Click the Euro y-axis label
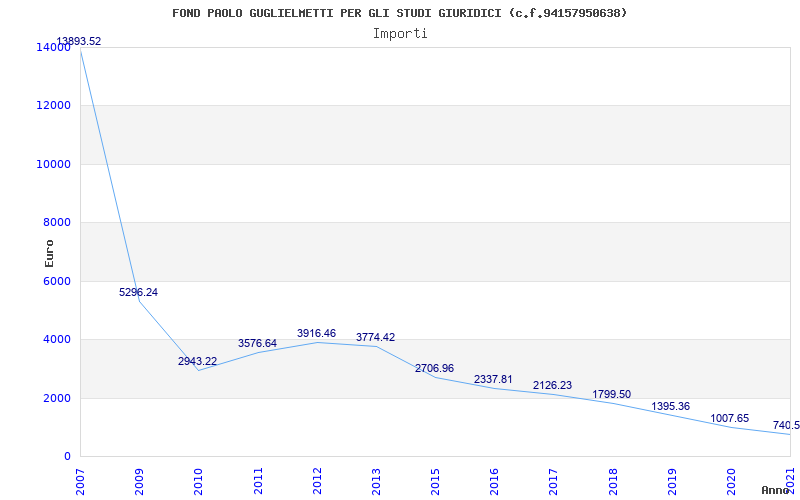 pos(49,253)
